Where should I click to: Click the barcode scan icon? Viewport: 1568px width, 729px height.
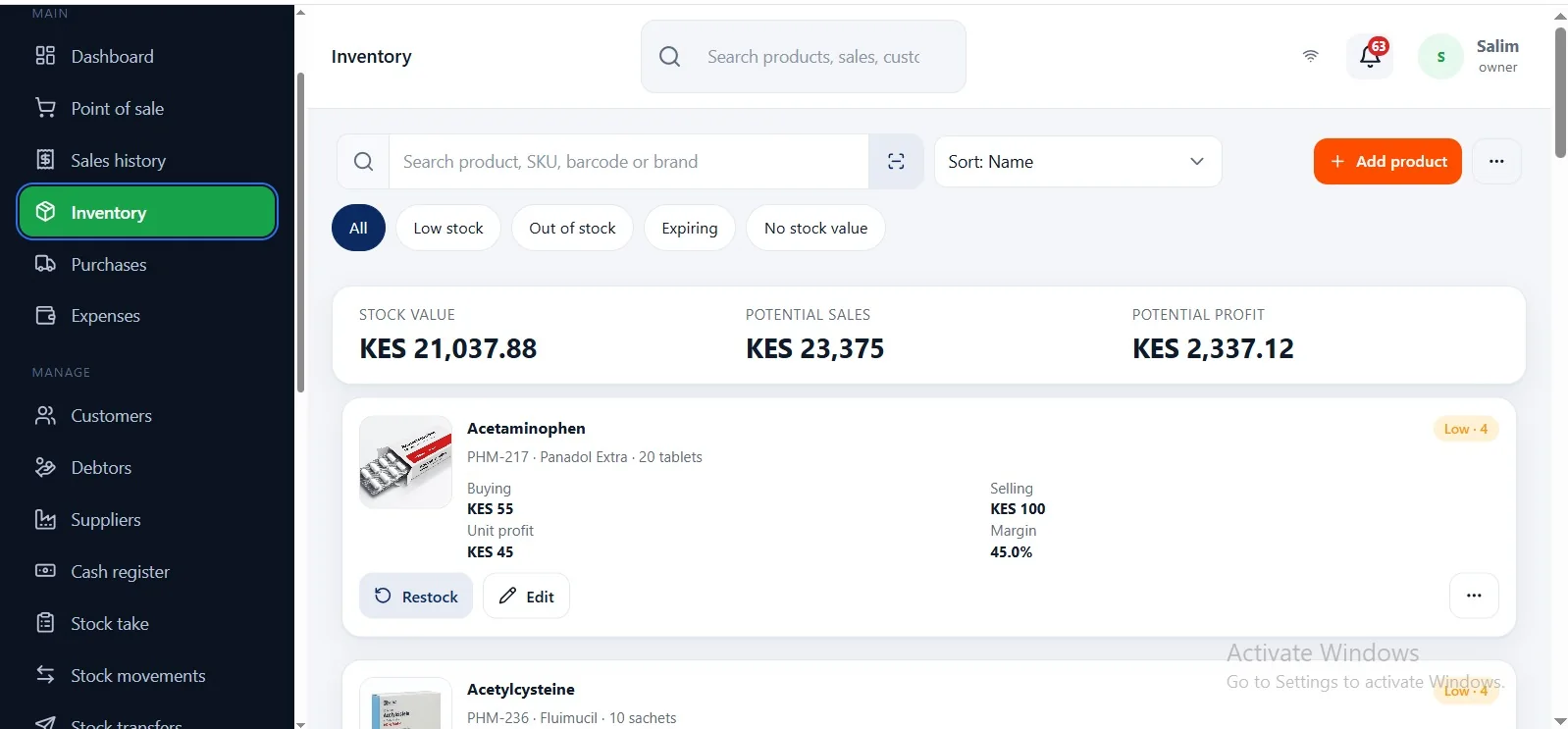tap(896, 161)
